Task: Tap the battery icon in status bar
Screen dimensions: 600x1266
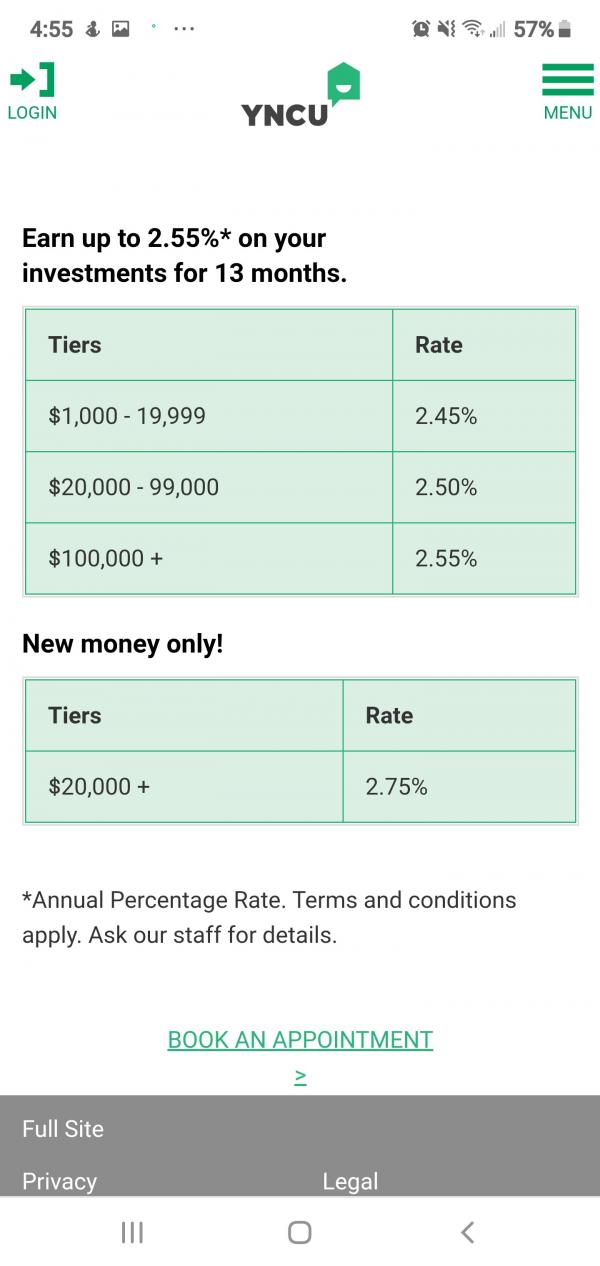Action: [565, 30]
